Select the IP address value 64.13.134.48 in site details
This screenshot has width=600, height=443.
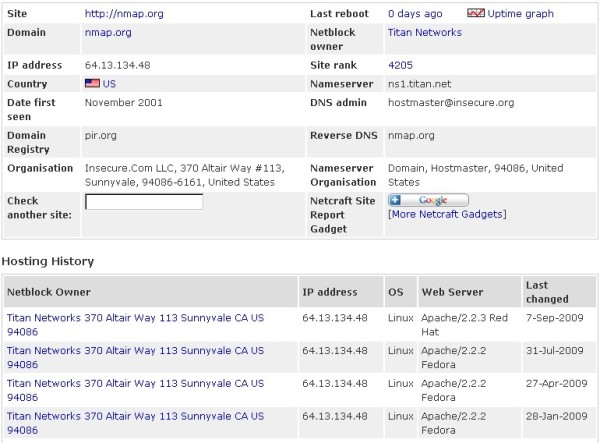pos(117,65)
